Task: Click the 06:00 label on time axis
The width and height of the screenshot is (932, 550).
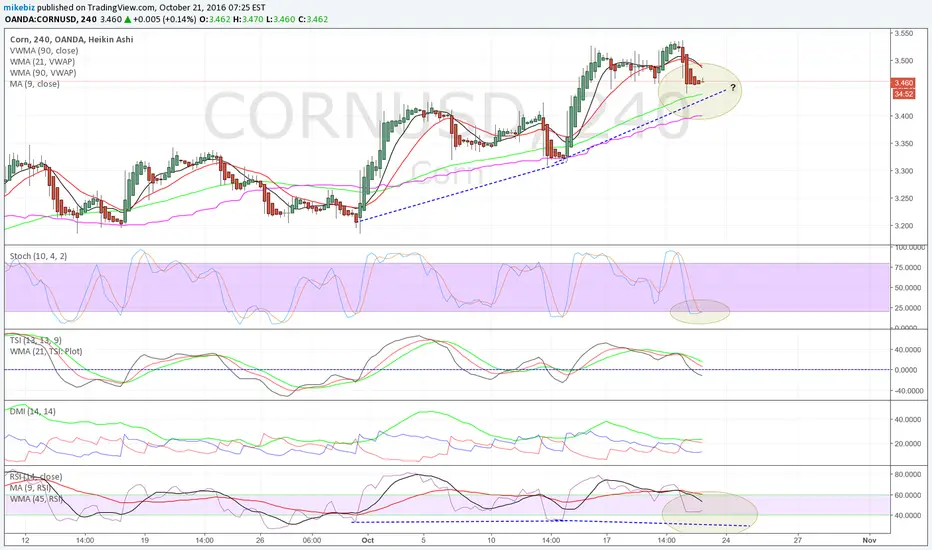Action: point(311,540)
